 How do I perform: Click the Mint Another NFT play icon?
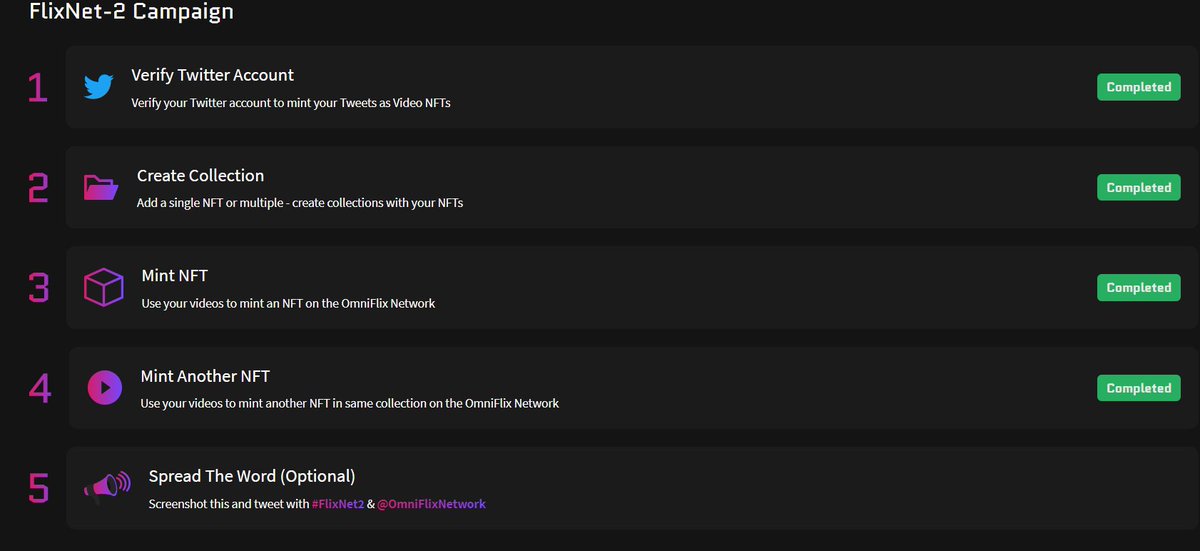[x=104, y=388]
